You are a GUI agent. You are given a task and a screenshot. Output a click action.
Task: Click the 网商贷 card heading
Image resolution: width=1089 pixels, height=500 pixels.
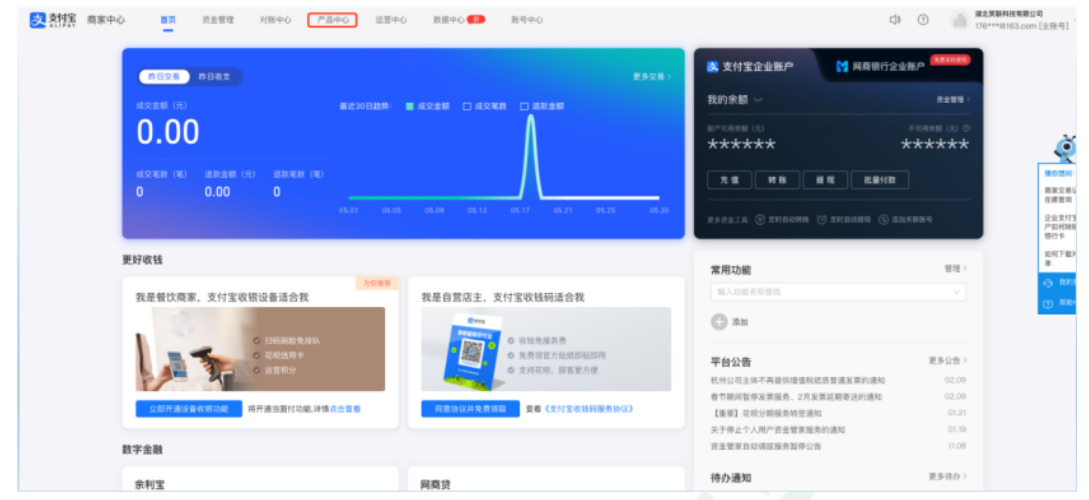pyautogui.click(x=435, y=484)
